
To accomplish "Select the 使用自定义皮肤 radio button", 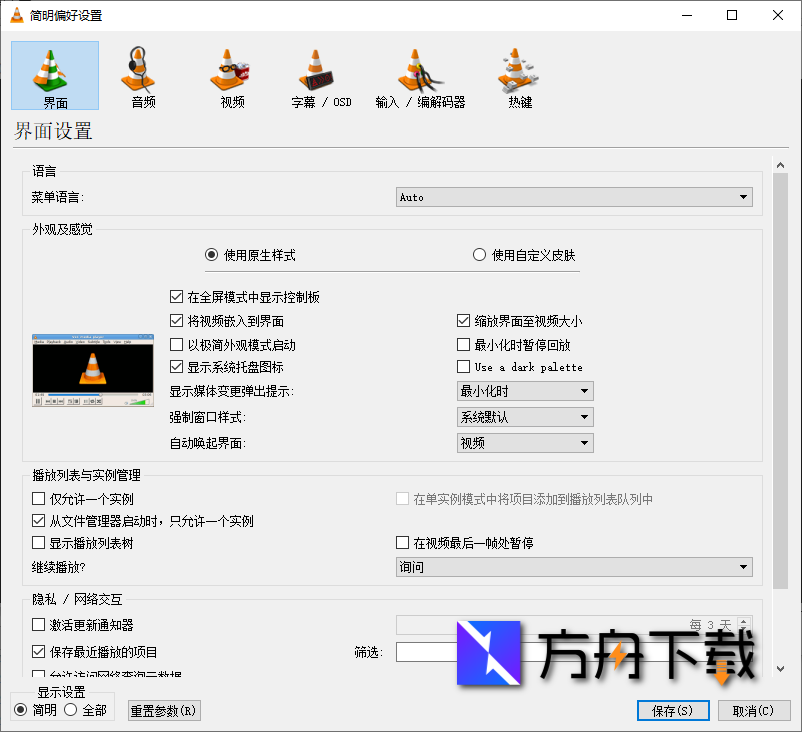I will tap(479, 254).
